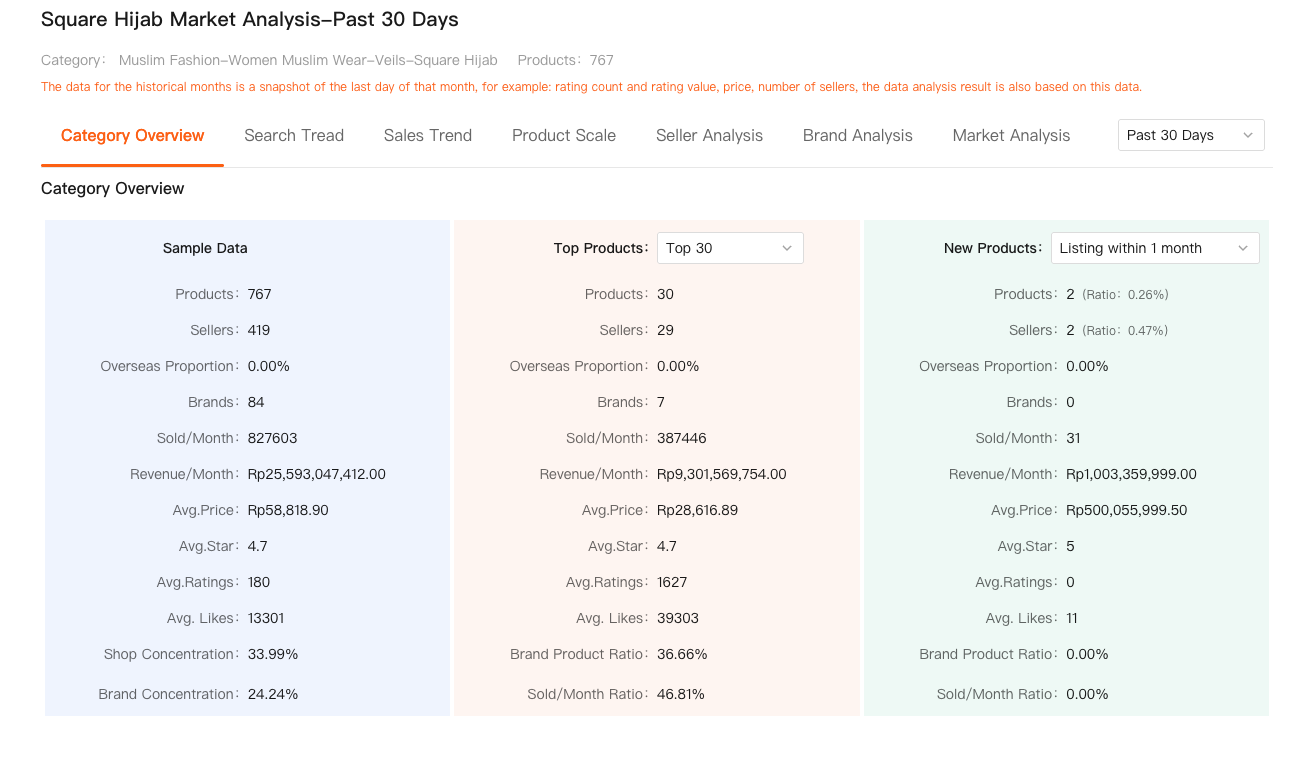
Task: Open the Sales Trend tab
Action: tap(427, 135)
